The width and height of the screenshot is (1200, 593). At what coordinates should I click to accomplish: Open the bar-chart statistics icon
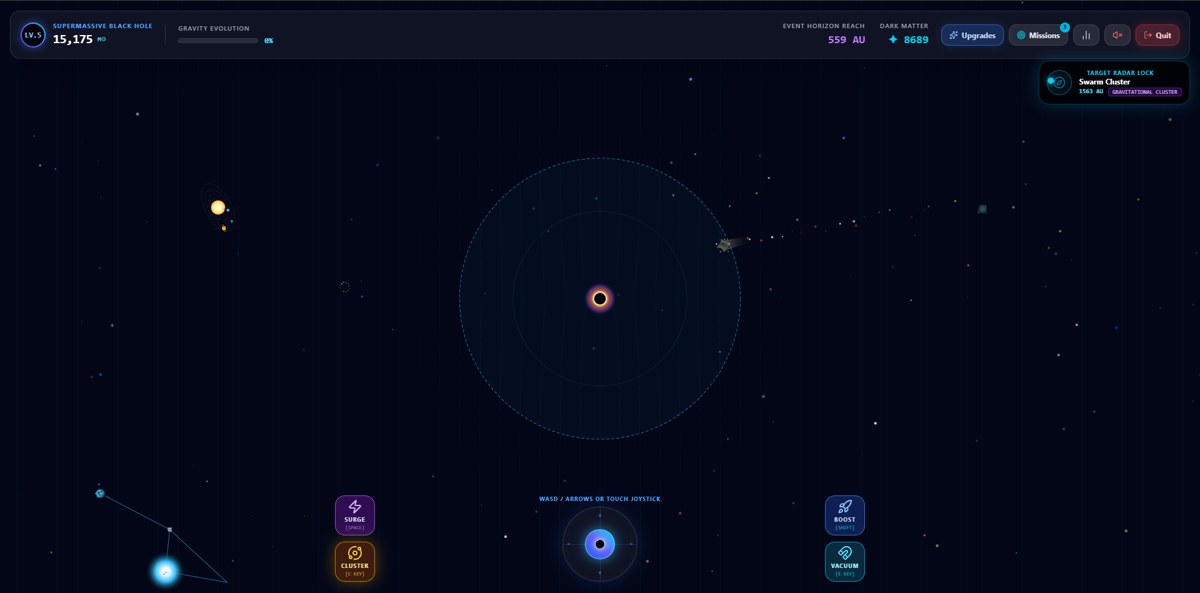tap(1086, 35)
